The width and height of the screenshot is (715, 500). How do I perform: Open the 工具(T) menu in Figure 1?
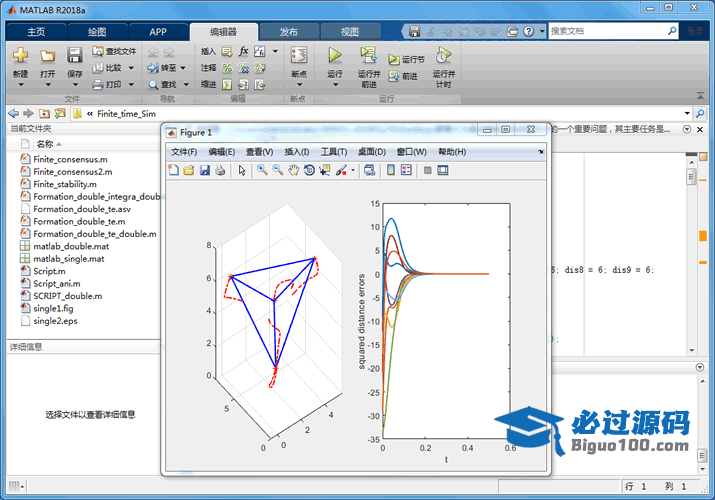(334, 152)
